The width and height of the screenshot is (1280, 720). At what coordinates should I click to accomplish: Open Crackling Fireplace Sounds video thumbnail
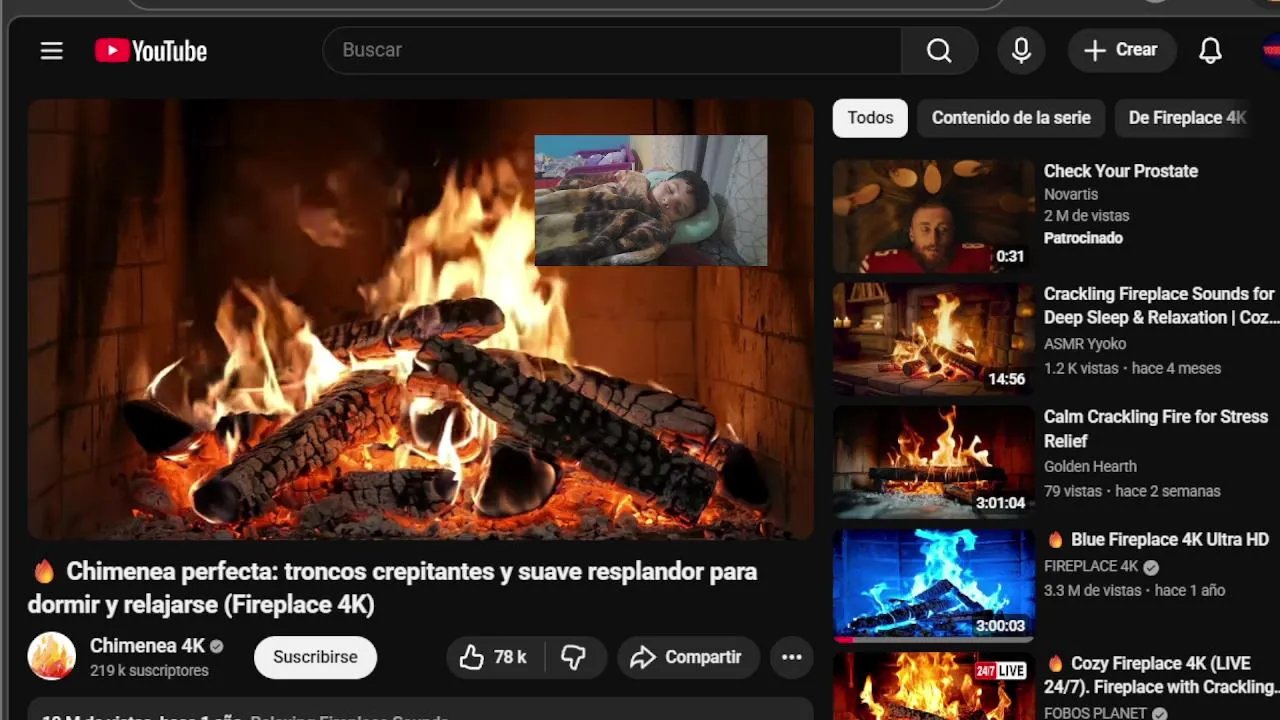click(x=933, y=339)
